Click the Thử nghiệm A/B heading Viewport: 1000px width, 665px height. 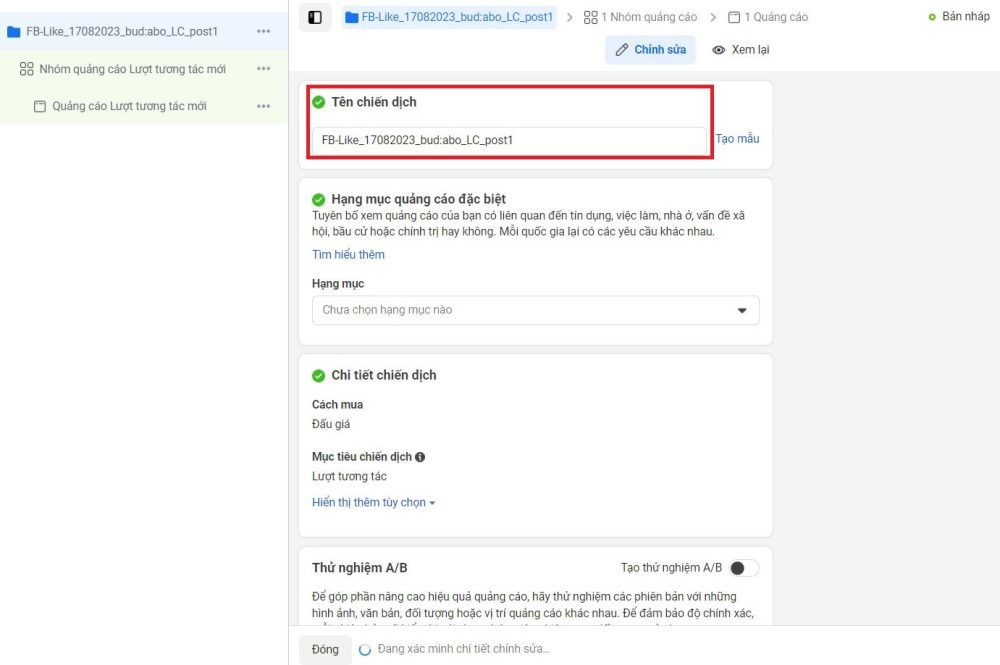click(360, 567)
